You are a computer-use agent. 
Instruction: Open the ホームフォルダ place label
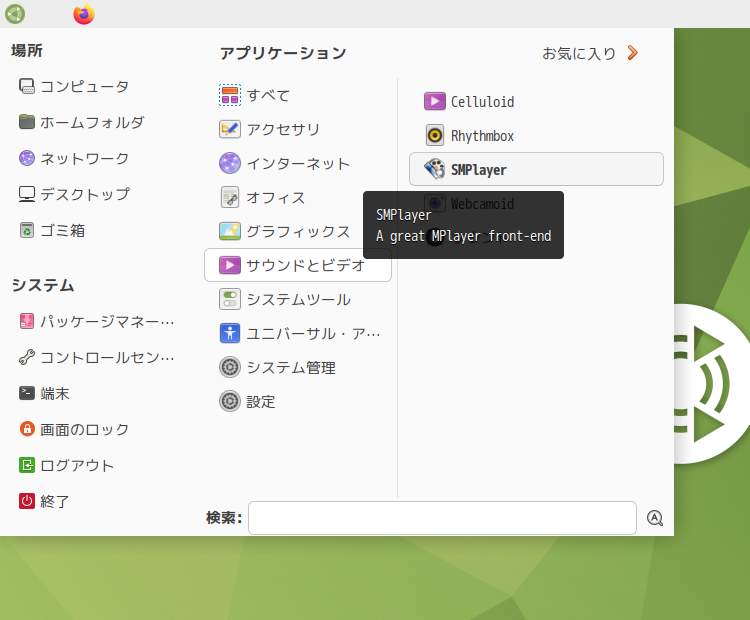92,122
